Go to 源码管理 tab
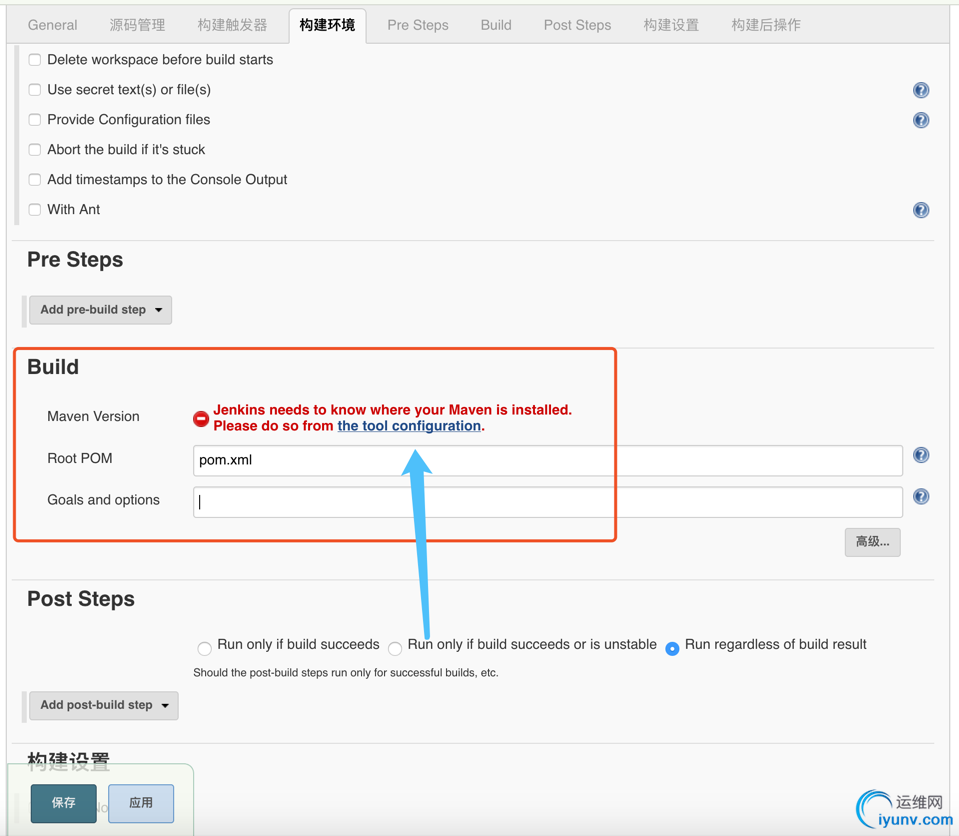The height and width of the screenshot is (836, 959). pyautogui.click(x=137, y=25)
